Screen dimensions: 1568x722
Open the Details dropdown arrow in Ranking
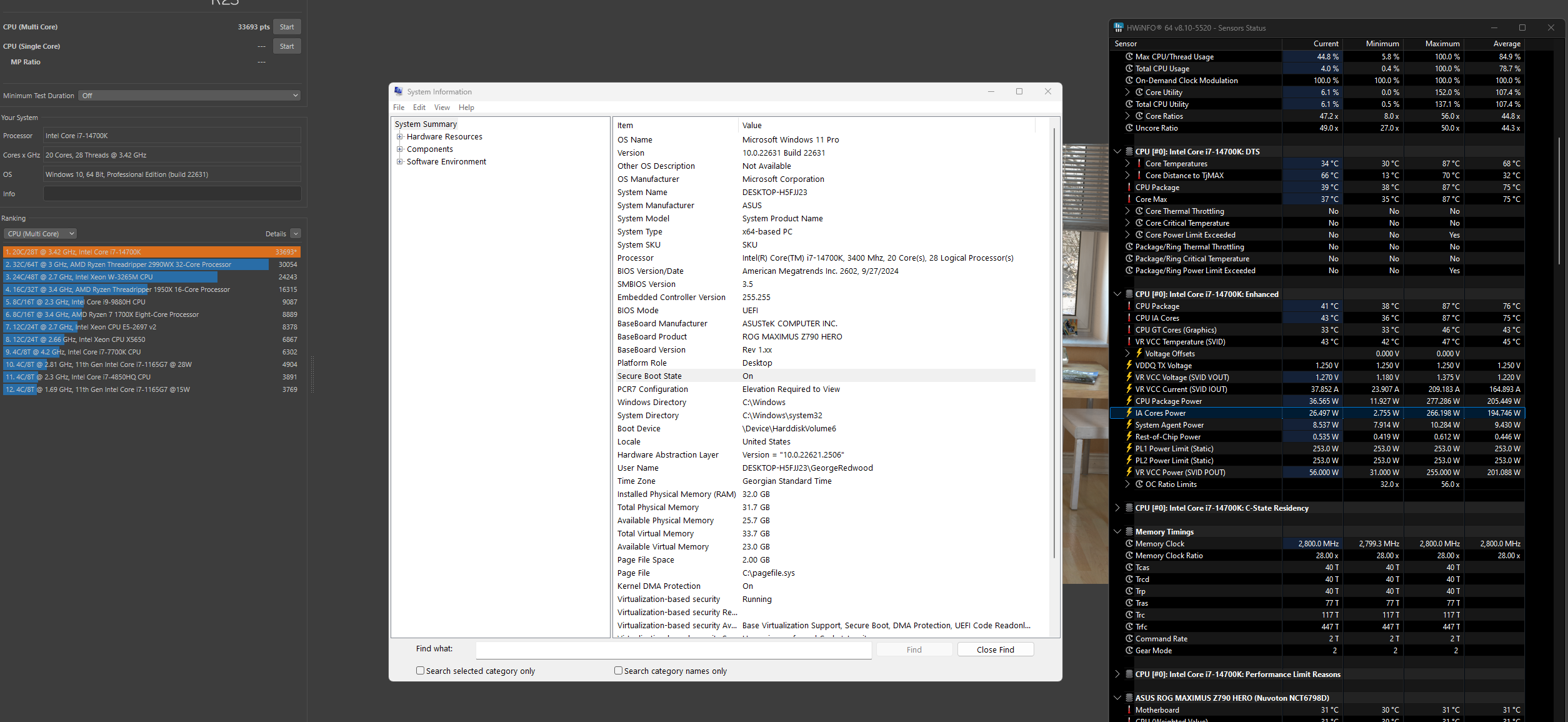(x=296, y=234)
